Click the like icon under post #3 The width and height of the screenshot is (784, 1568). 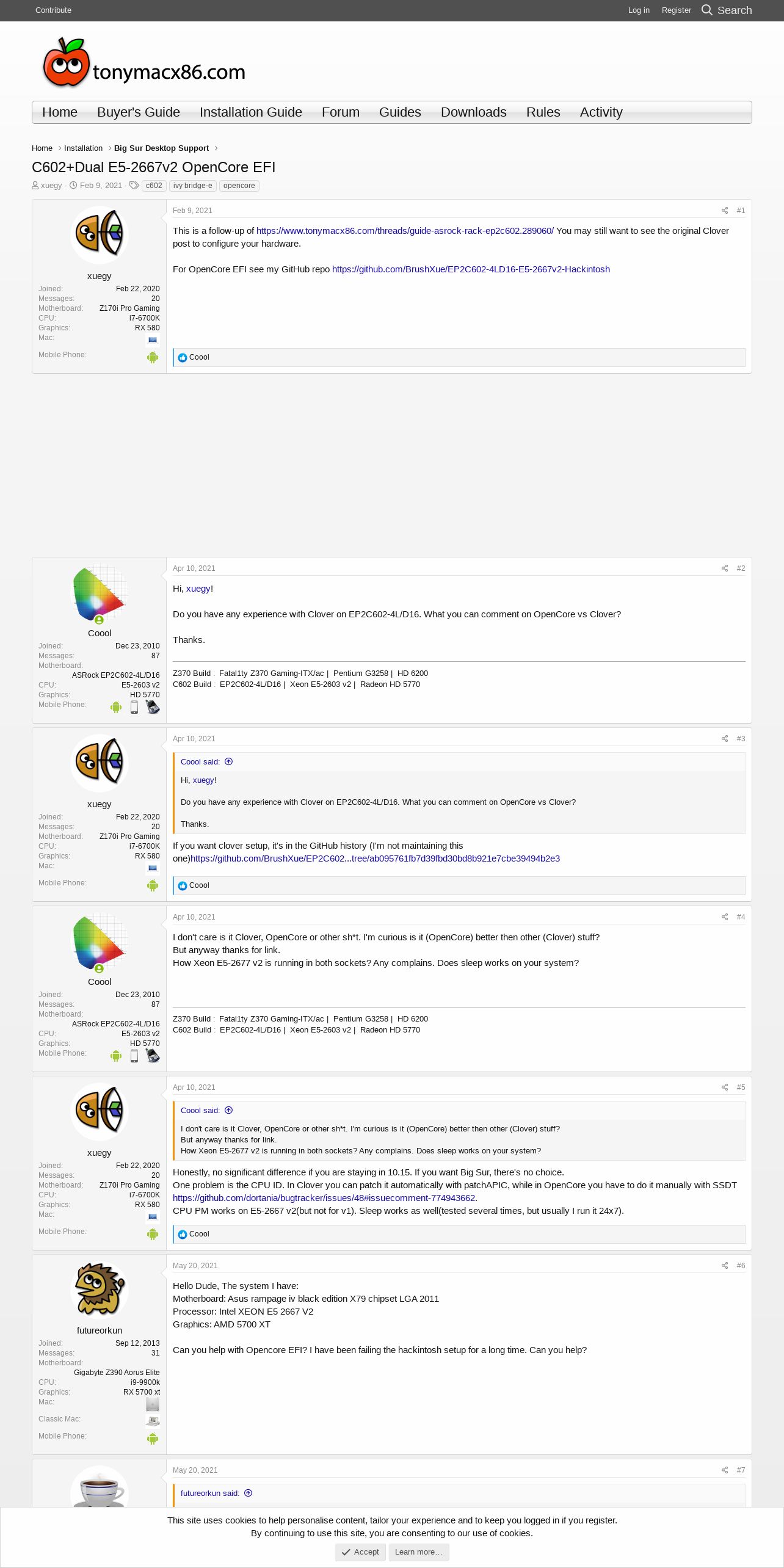tap(183, 886)
